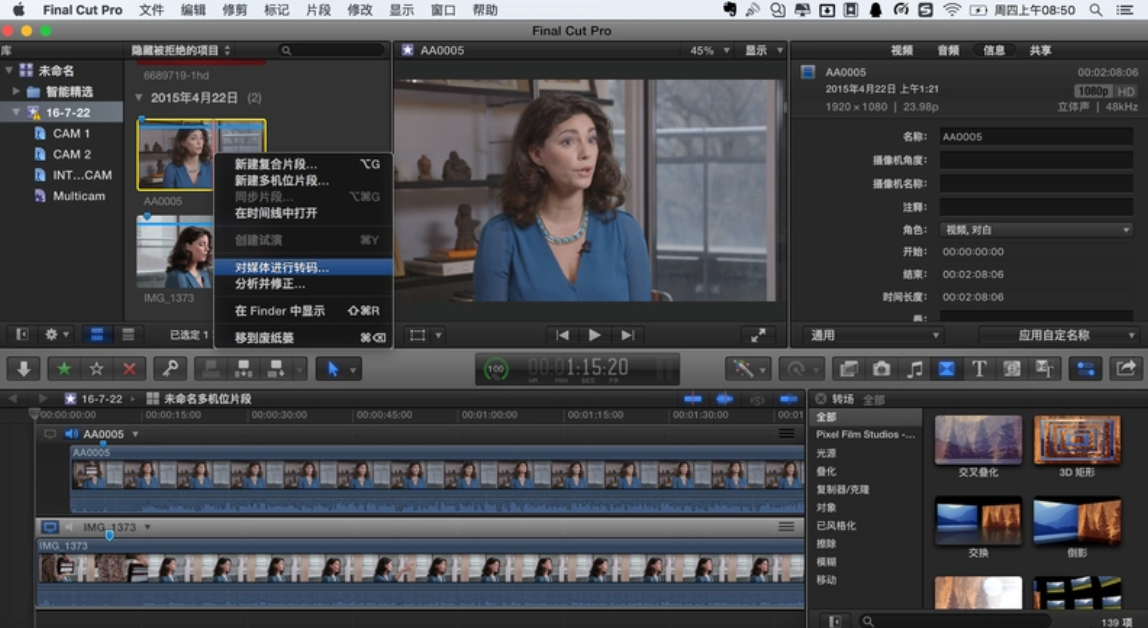Select the Arrow selection tool
This screenshot has height=628, width=1148.
click(x=333, y=369)
